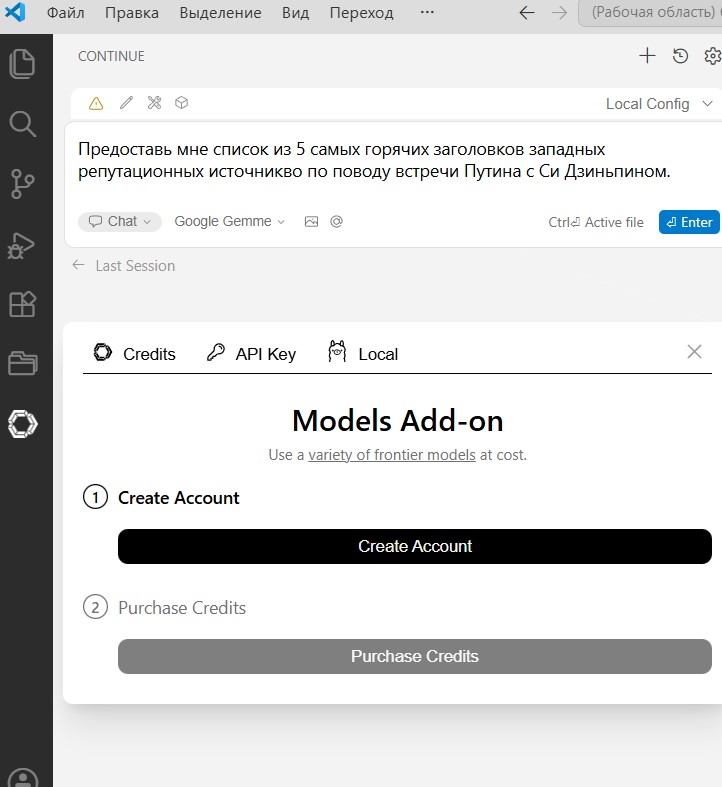Open Continue session history icon
This screenshot has height=787, width=722.
point(680,56)
